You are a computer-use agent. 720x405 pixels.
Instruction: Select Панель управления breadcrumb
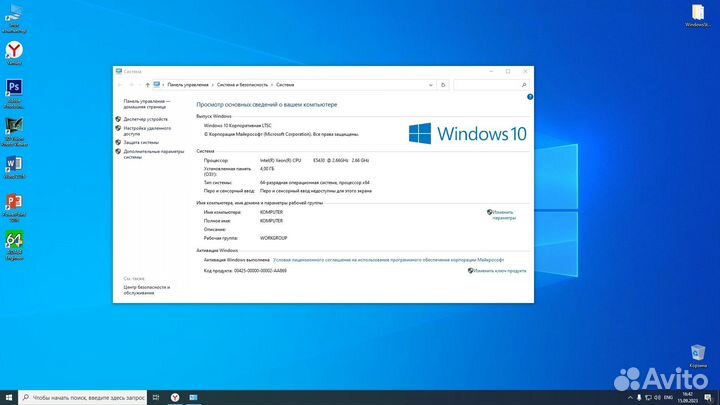tap(188, 85)
